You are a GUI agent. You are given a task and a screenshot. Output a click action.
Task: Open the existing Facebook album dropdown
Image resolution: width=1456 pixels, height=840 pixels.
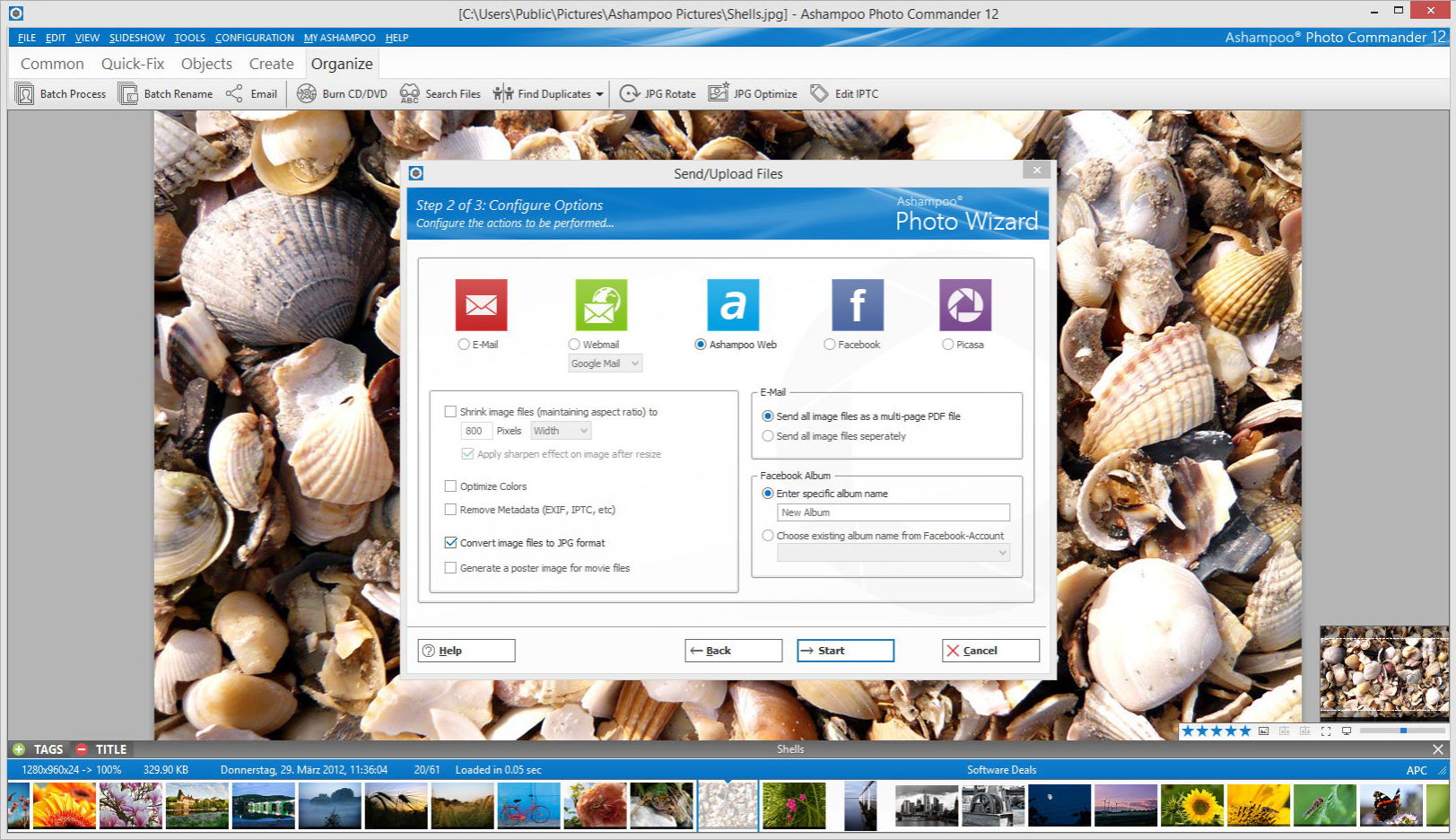(894, 553)
